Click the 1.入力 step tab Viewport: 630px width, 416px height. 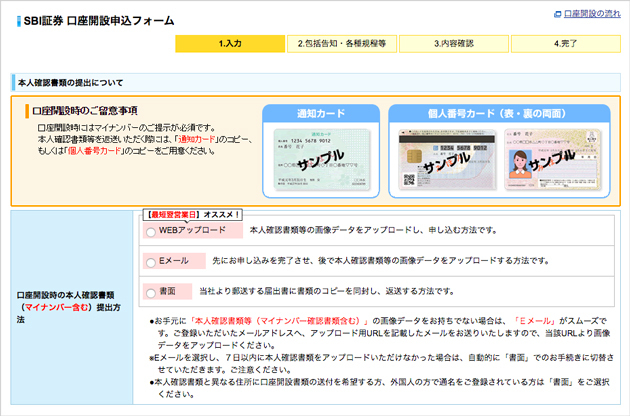coord(230,43)
